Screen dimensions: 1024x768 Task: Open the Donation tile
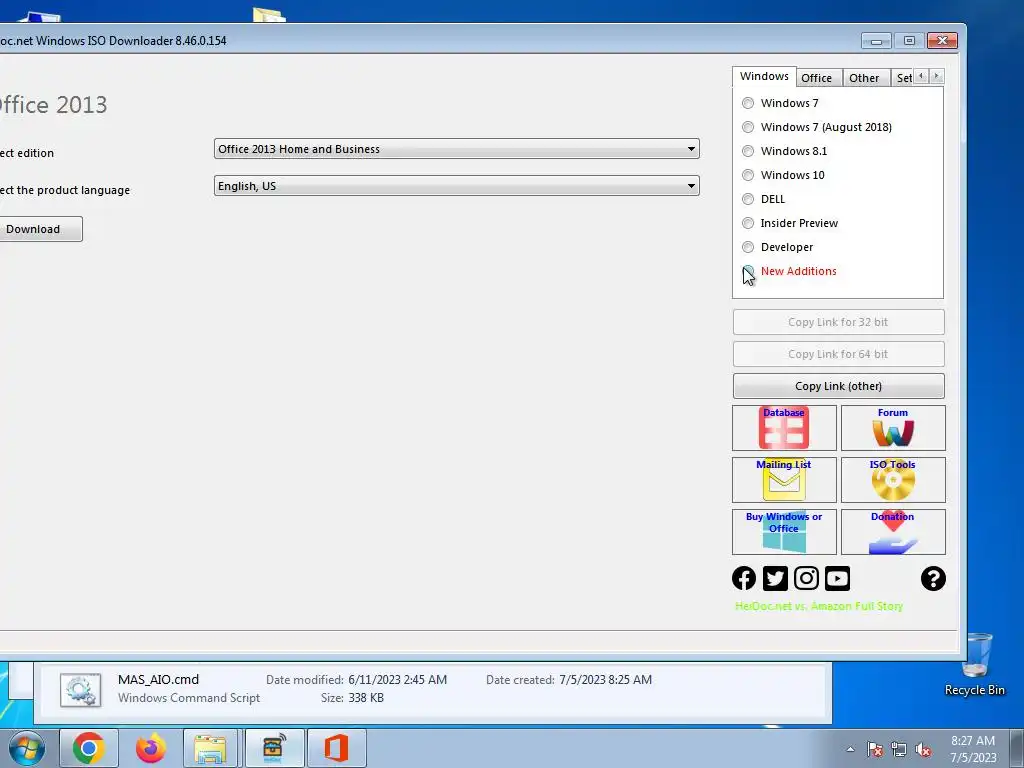[893, 532]
